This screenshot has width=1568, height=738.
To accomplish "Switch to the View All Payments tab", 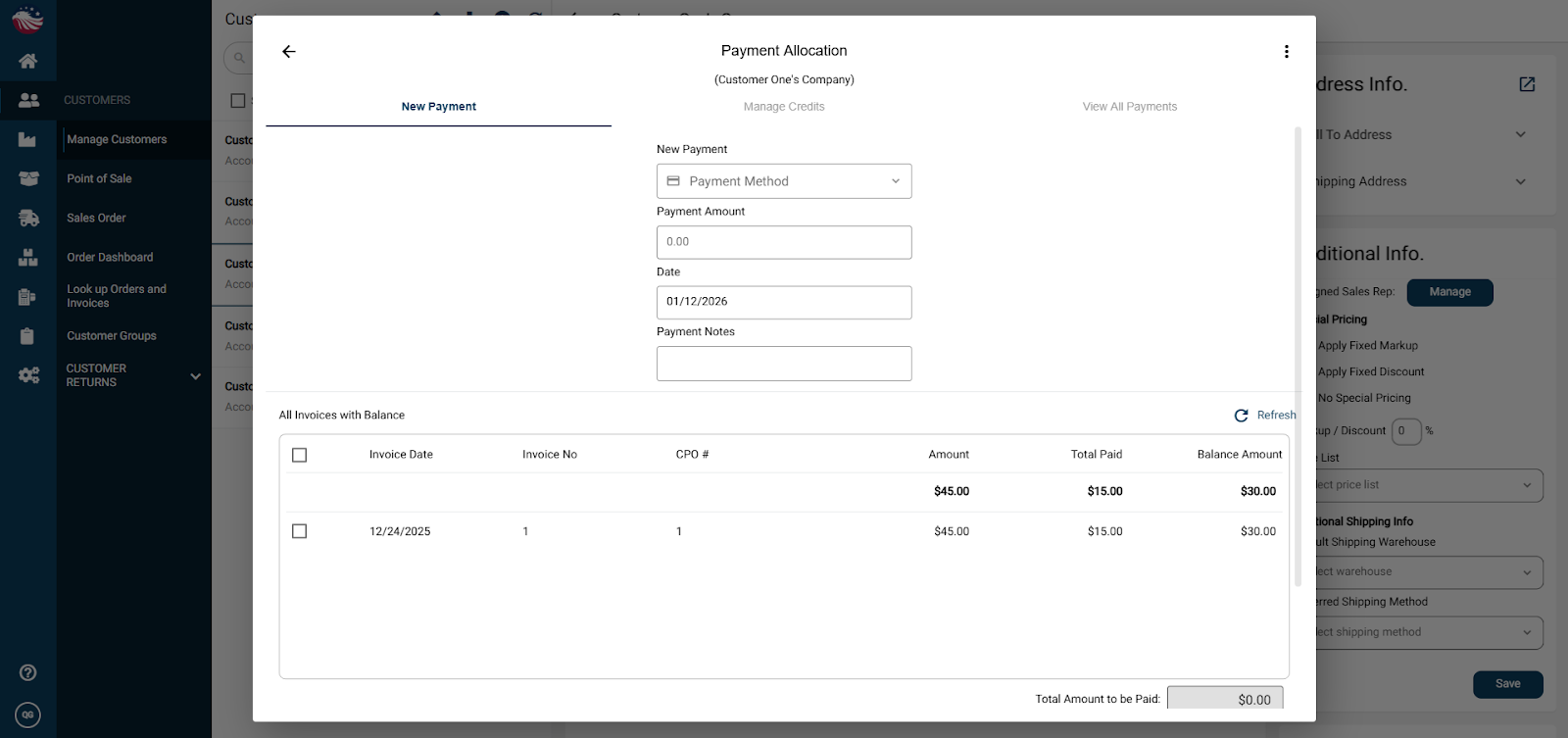I will [1129, 107].
